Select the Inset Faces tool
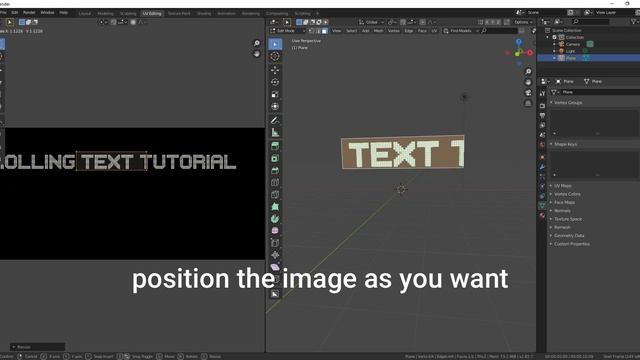This screenshot has height=360, width=640. (x=275, y=158)
